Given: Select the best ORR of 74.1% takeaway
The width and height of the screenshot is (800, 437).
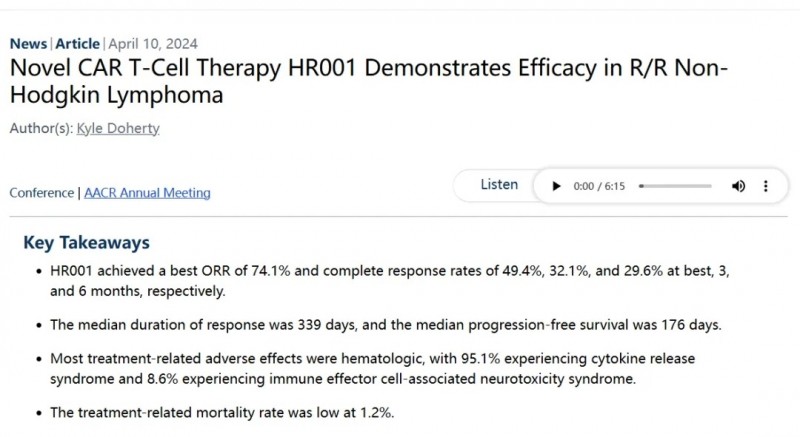Looking at the screenshot, I should point(390,281).
